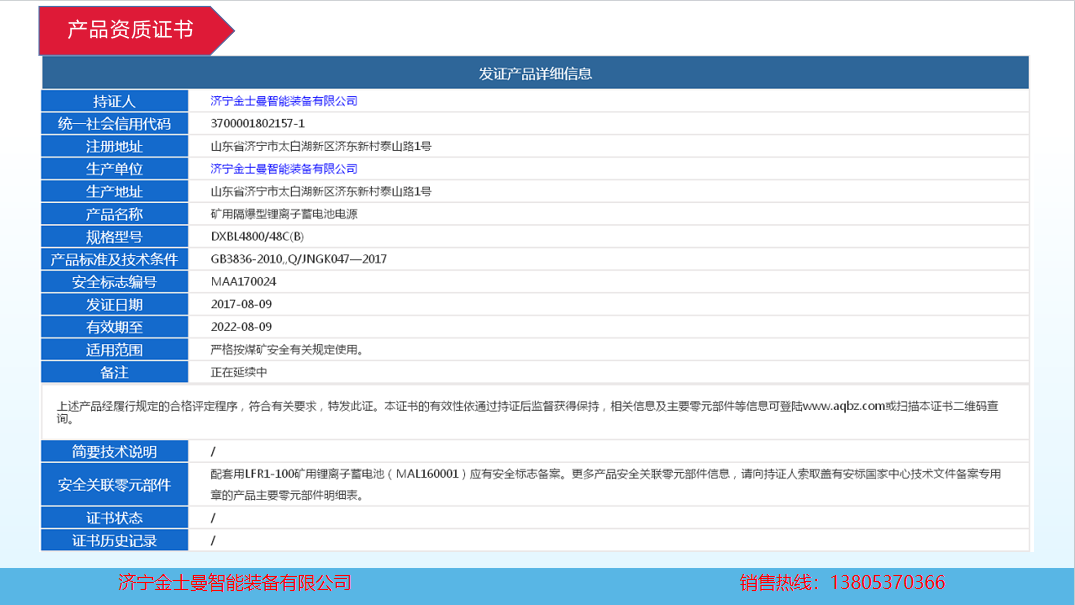Click the 有效期至 date 2022-08-09

click(x=242, y=327)
